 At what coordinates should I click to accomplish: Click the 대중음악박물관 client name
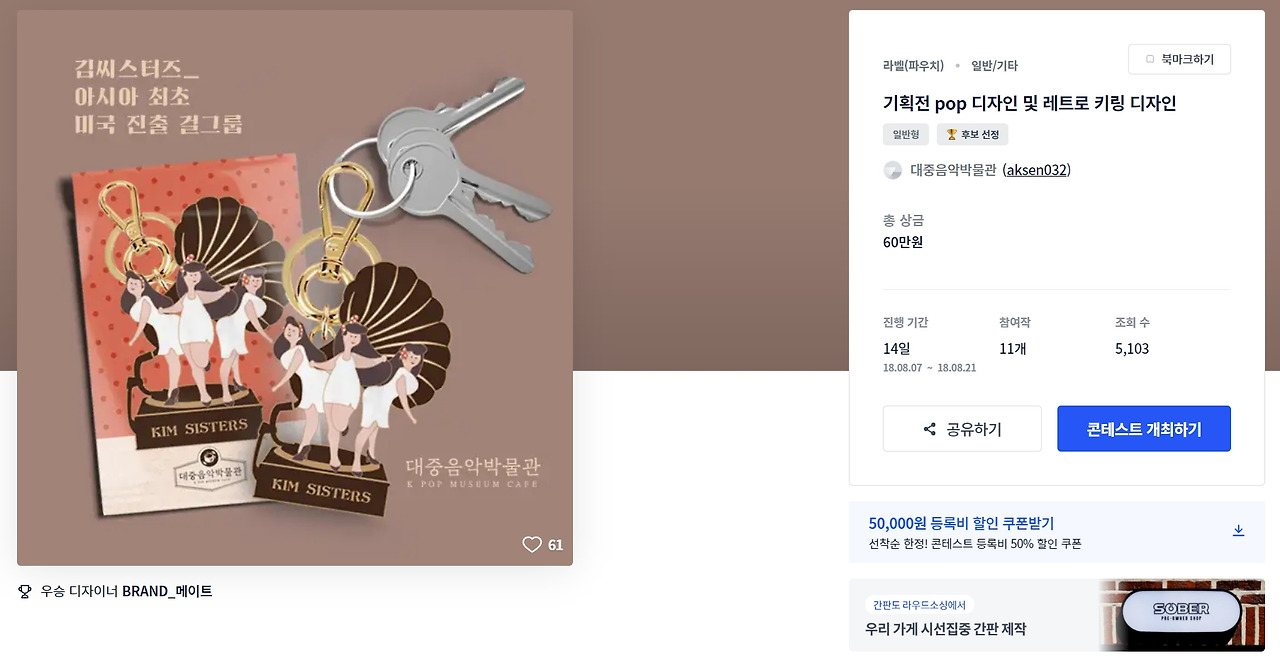(953, 170)
